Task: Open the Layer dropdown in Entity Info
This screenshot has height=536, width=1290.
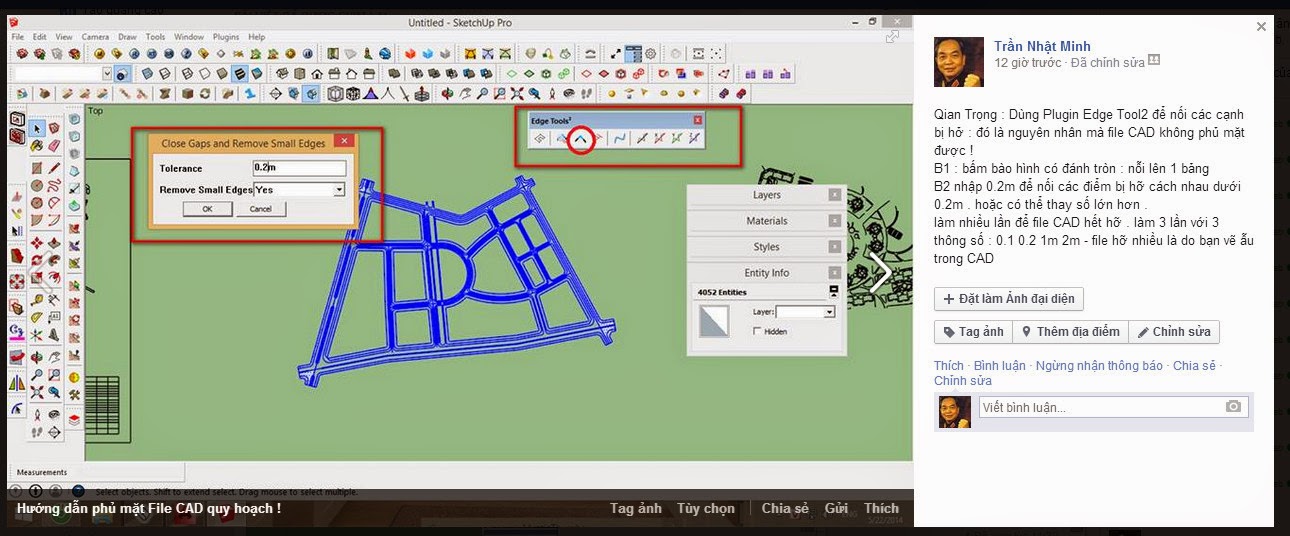Action: [x=829, y=312]
